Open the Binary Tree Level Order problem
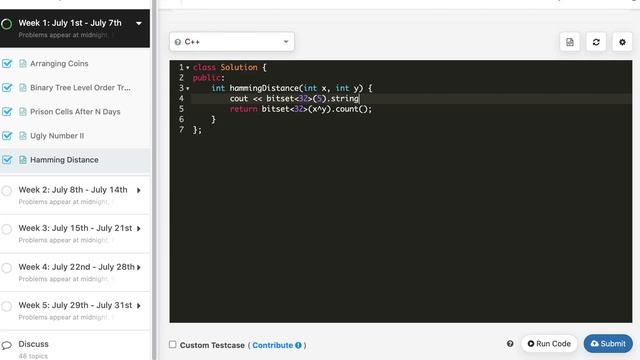This screenshot has width=640, height=360. [80, 88]
